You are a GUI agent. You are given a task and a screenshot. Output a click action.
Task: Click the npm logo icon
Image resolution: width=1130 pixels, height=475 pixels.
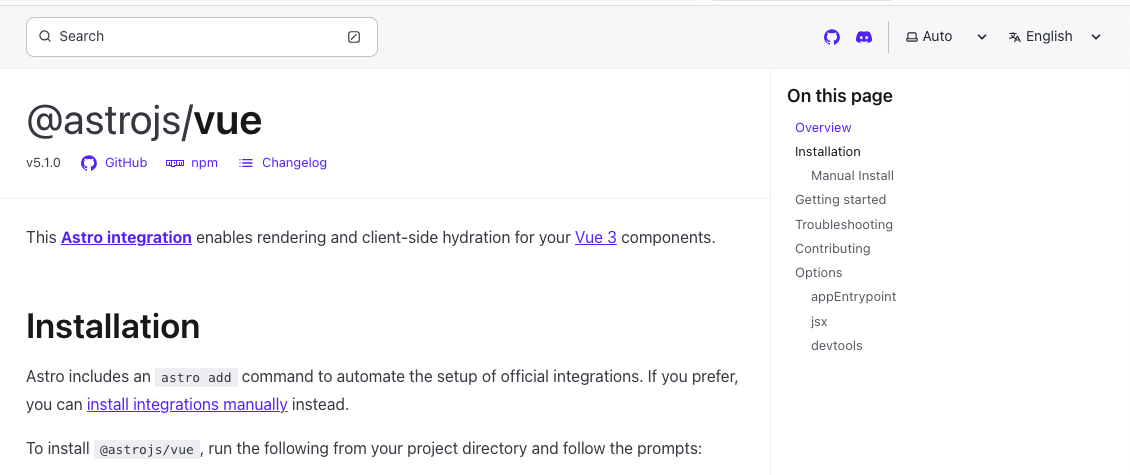pos(174,163)
